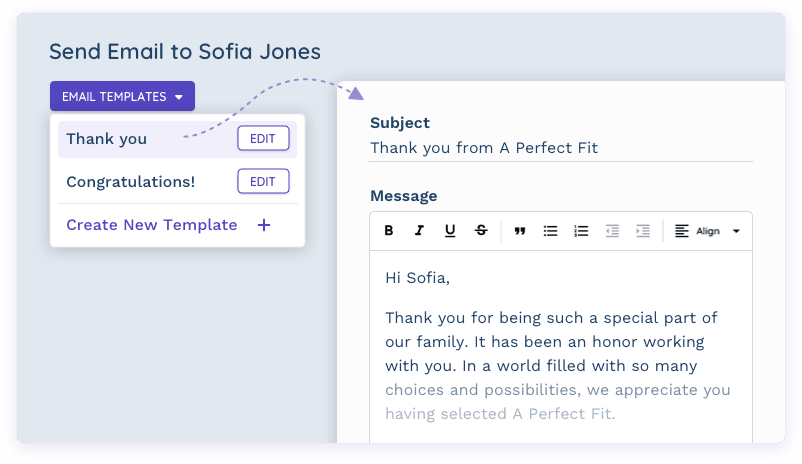Edit the Congratulations! template
Viewport: 802px width, 464px height.
click(263, 182)
